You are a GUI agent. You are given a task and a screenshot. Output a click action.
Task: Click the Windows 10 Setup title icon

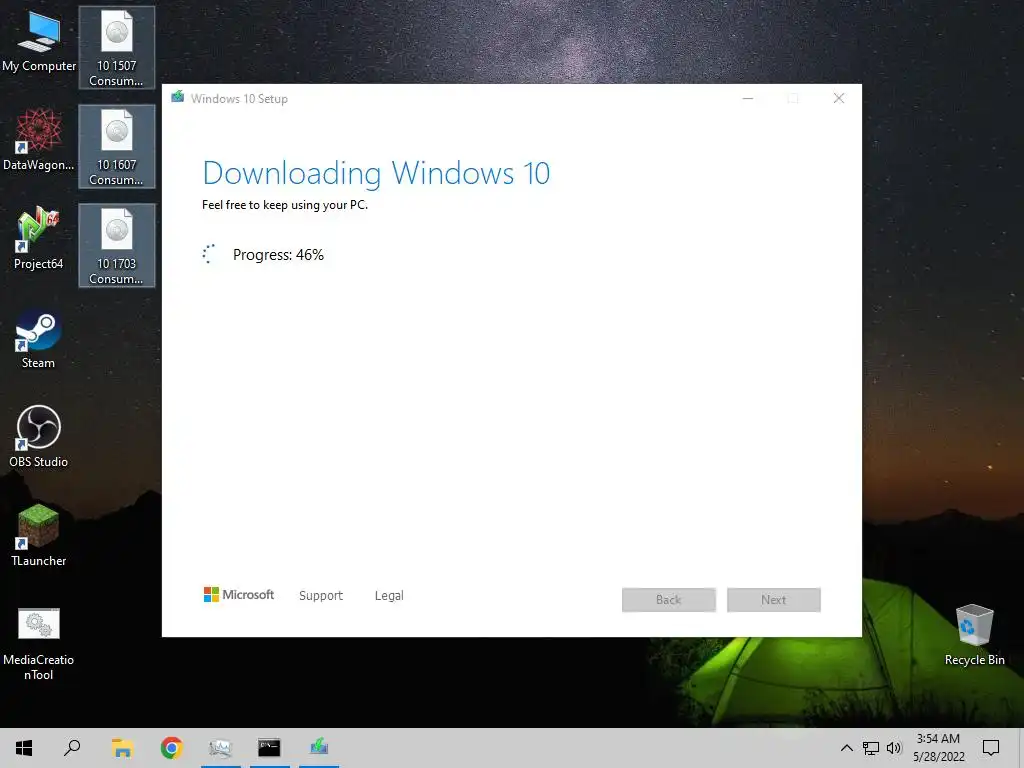point(178,98)
